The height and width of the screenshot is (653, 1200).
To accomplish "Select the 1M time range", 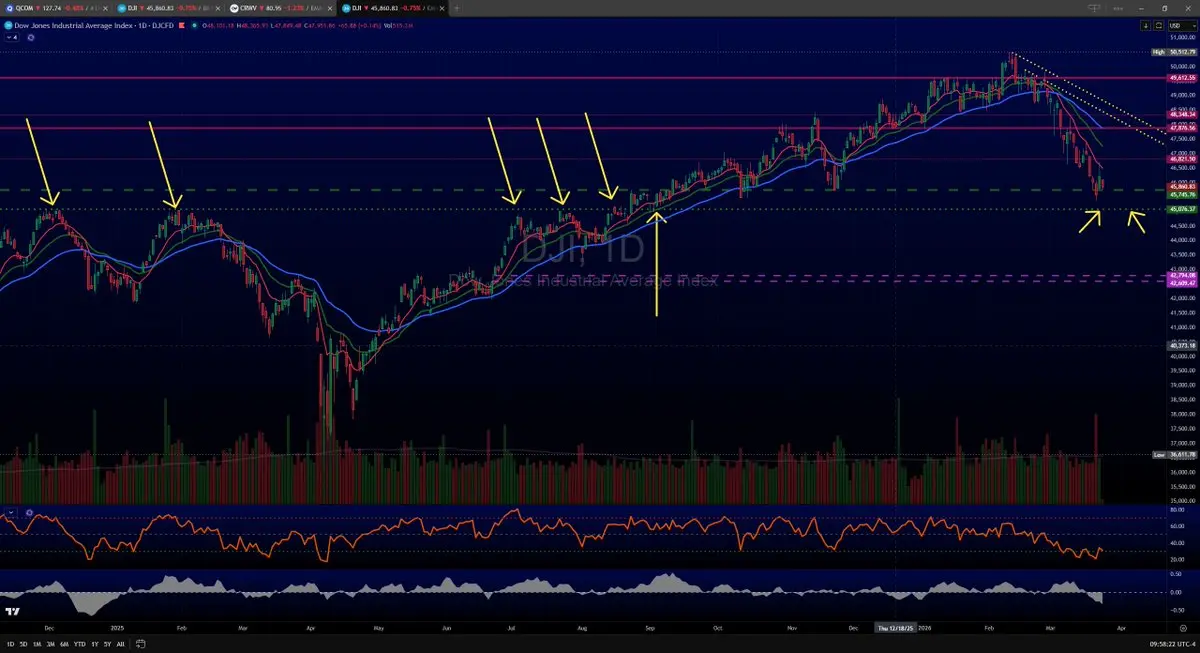I will tap(37, 644).
